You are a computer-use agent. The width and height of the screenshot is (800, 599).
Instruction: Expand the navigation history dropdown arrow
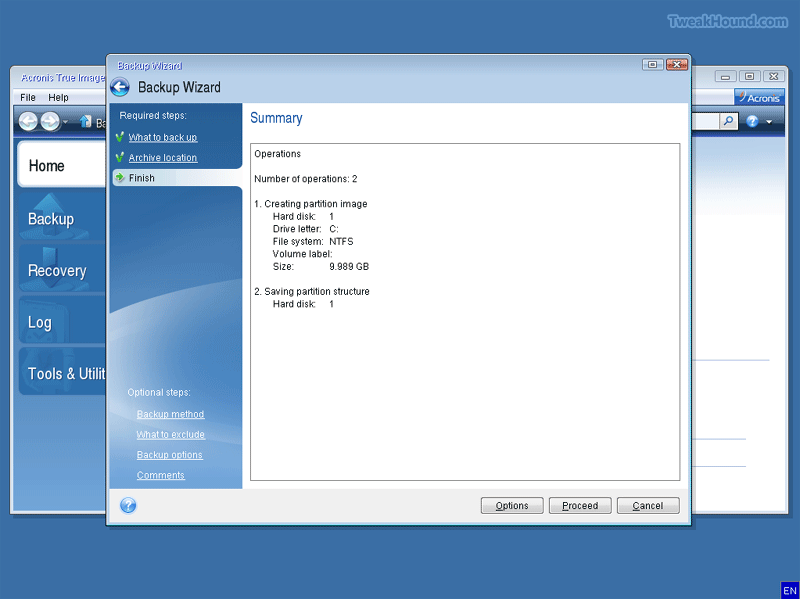tap(65, 122)
